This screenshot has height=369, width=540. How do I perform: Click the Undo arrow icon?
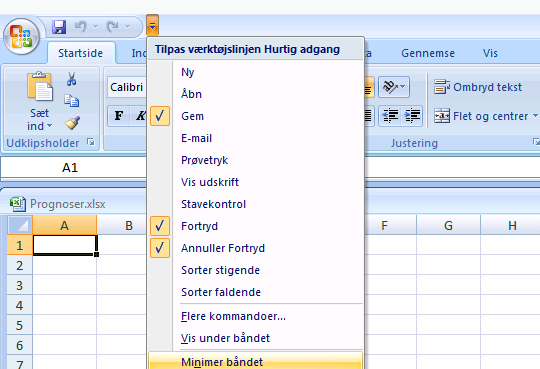81,27
